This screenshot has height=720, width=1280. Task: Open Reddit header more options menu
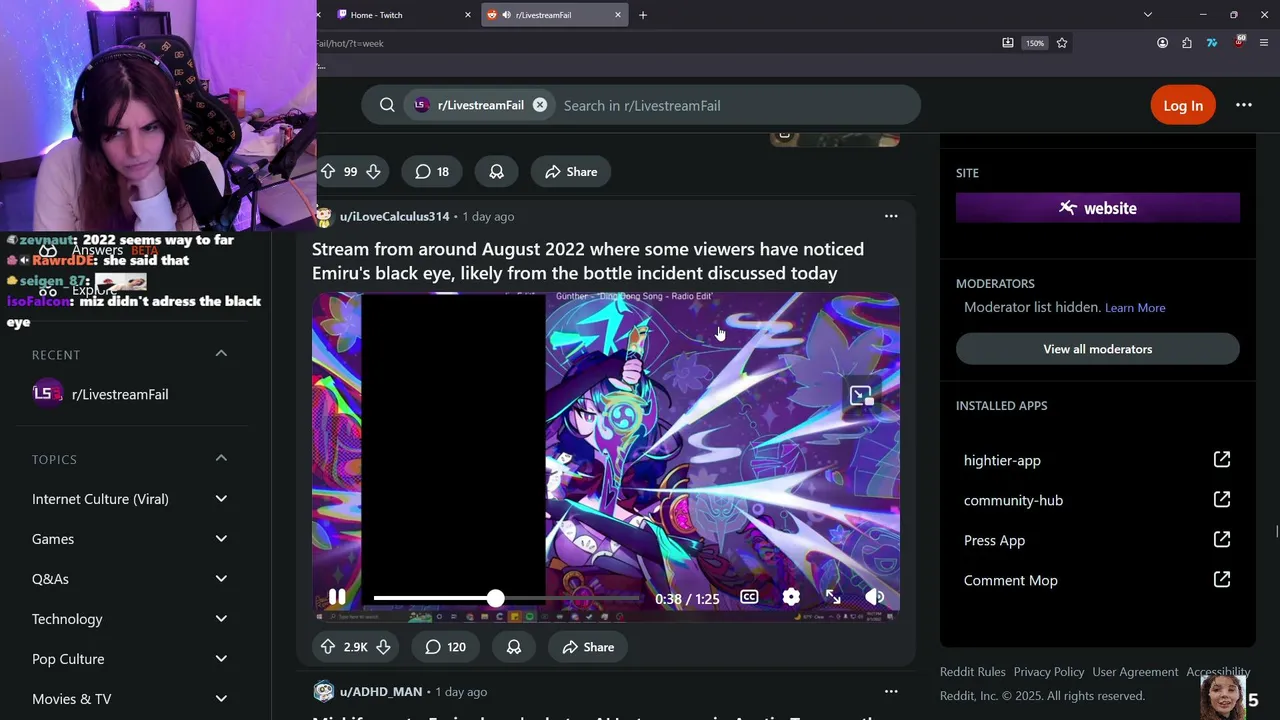1244,105
